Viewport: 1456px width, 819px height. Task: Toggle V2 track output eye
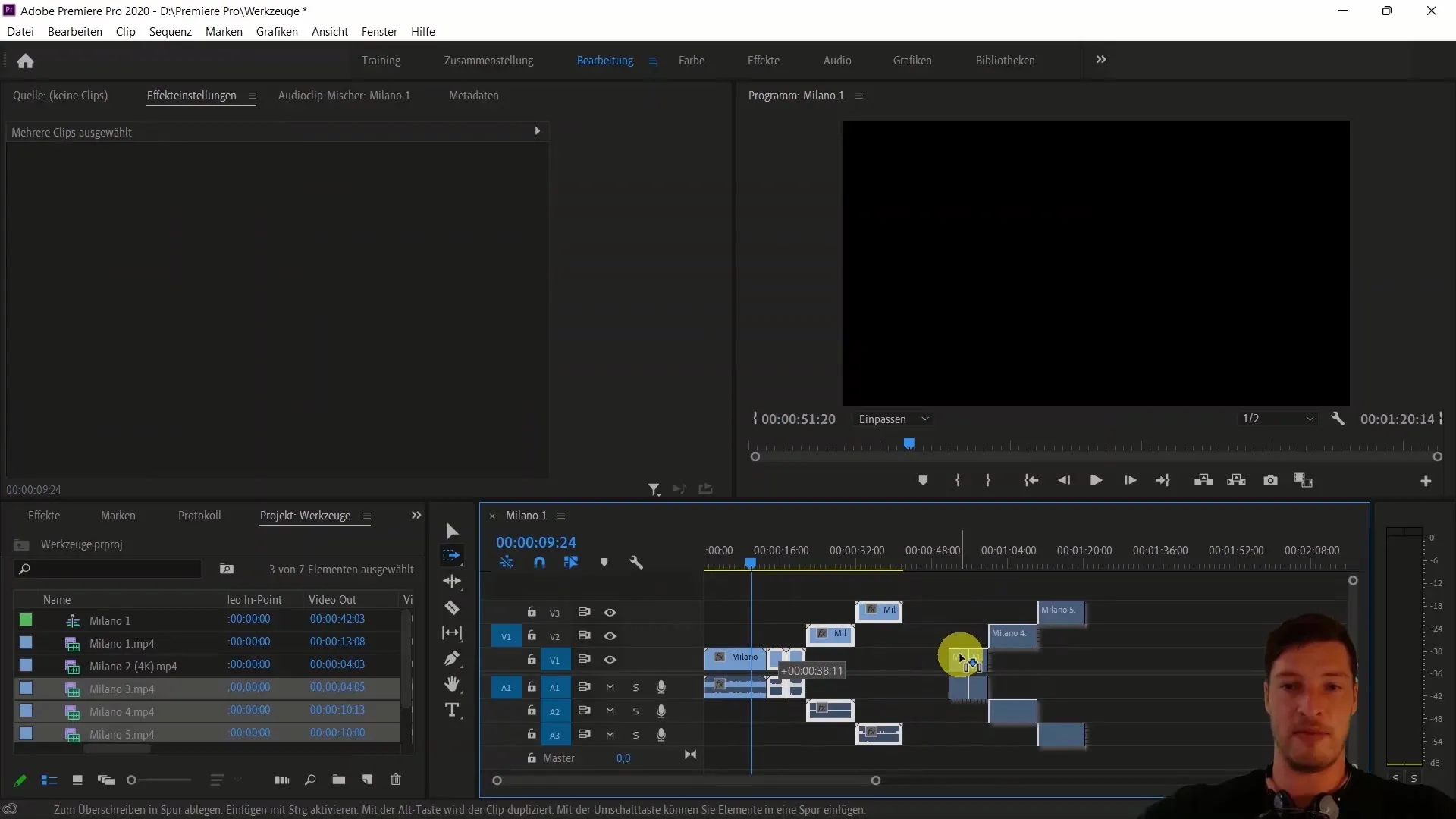pyautogui.click(x=610, y=636)
